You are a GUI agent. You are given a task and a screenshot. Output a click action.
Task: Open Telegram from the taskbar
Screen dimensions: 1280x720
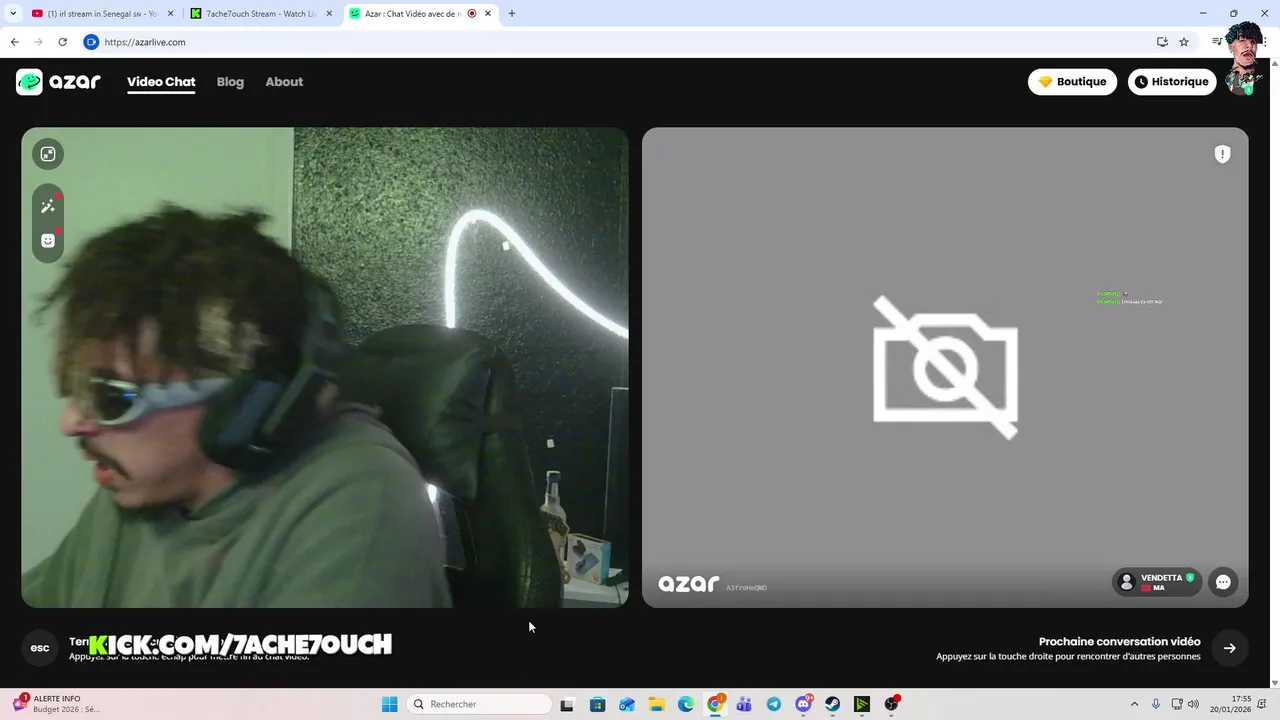(x=774, y=704)
